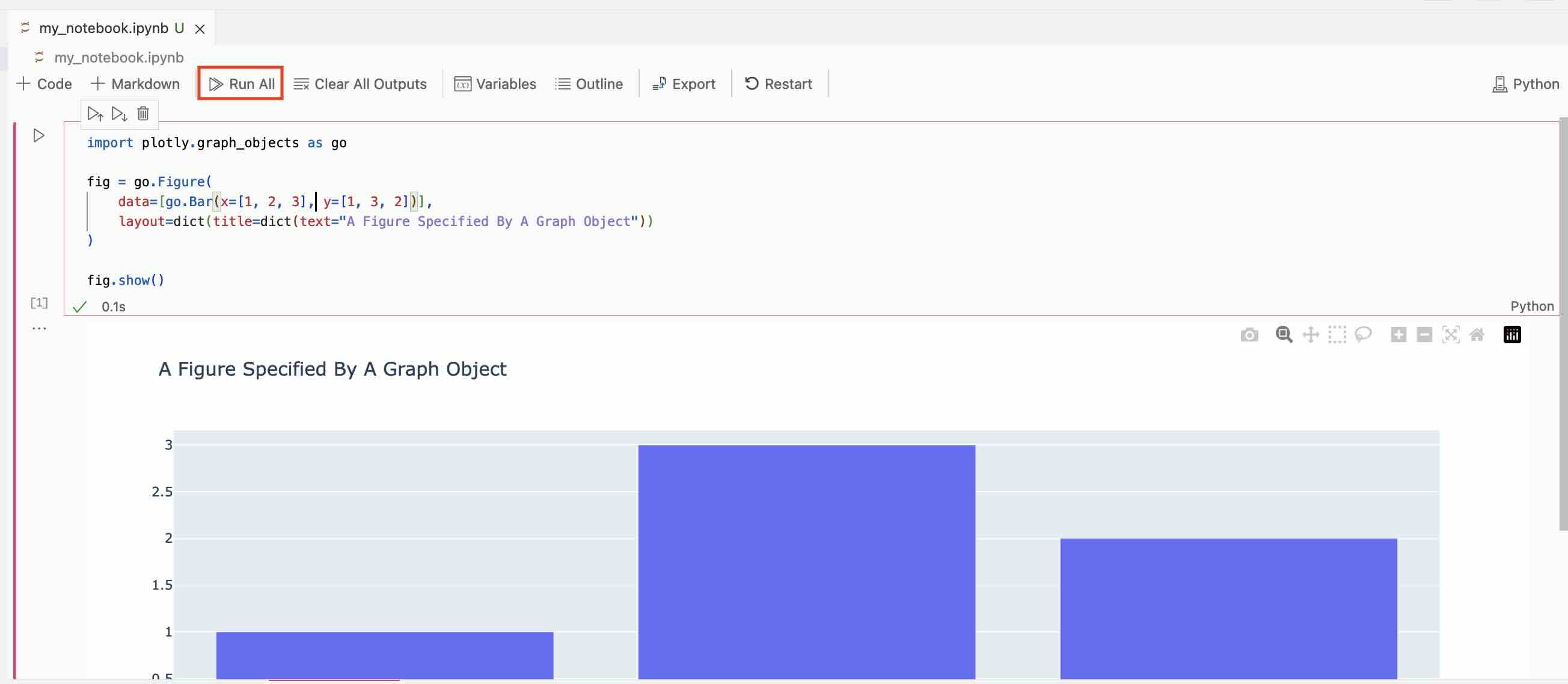
Task: Select the Python kernel picker
Action: point(1525,84)
